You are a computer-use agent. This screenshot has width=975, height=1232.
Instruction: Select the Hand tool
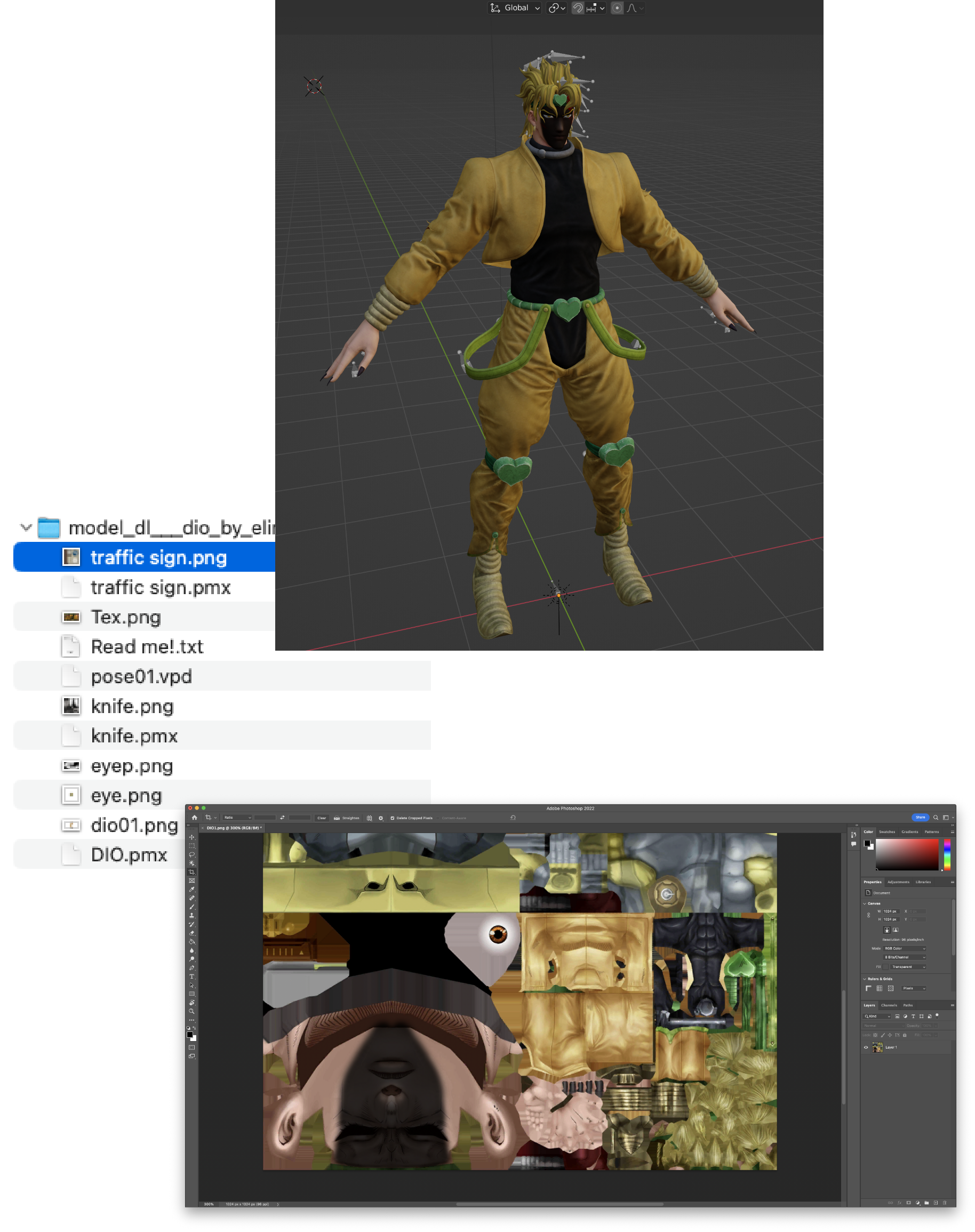coord(193,1003)
